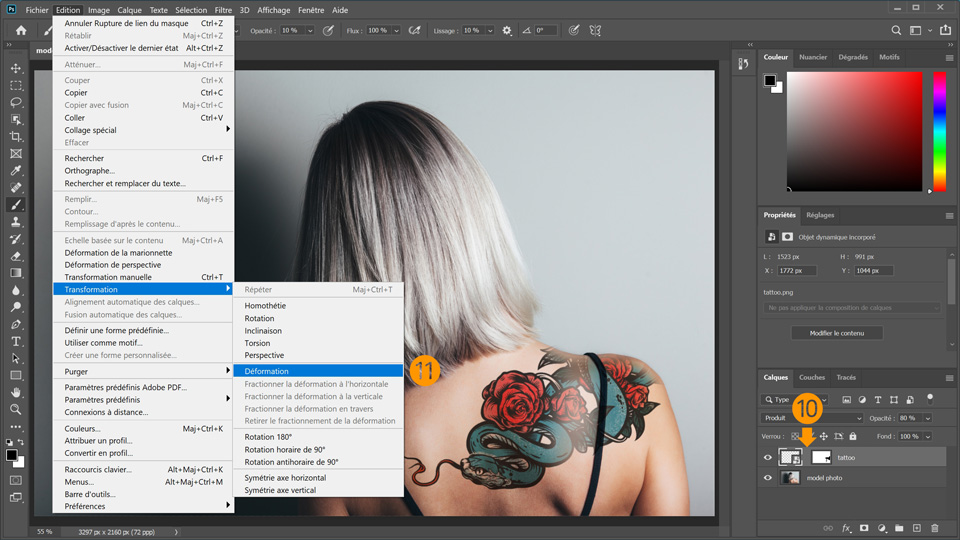Select the Dodge tool
The height and width of the screenshot is (540, 960).
pyautogui.click(x=16, y=307)
